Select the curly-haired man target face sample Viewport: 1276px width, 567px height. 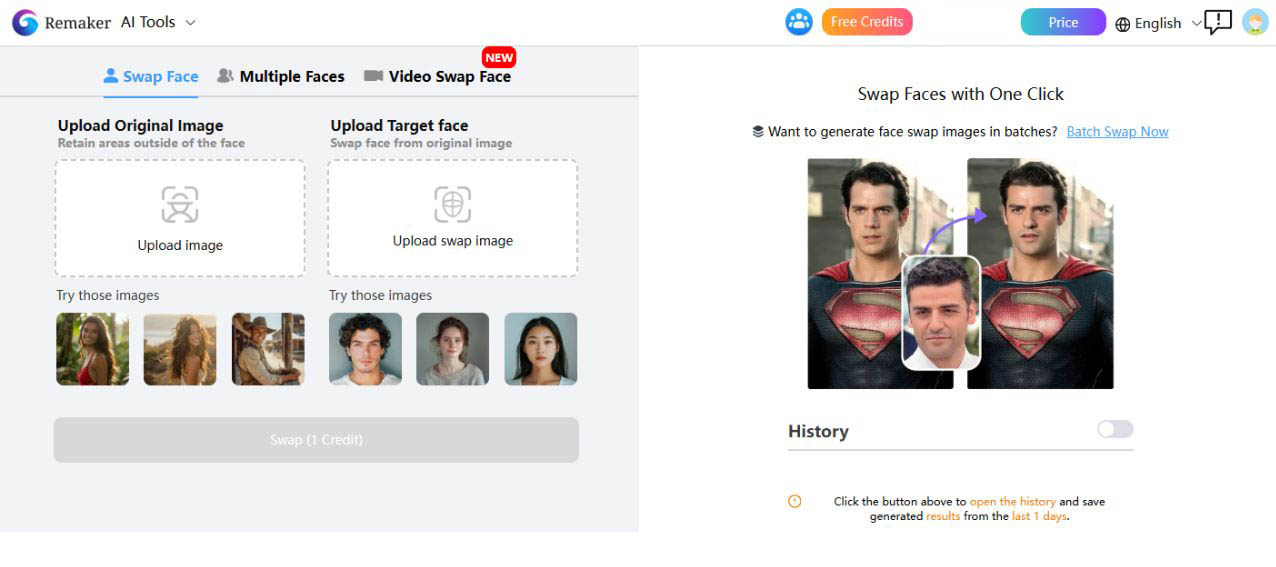pyautogui.click(x=365, y=349)
